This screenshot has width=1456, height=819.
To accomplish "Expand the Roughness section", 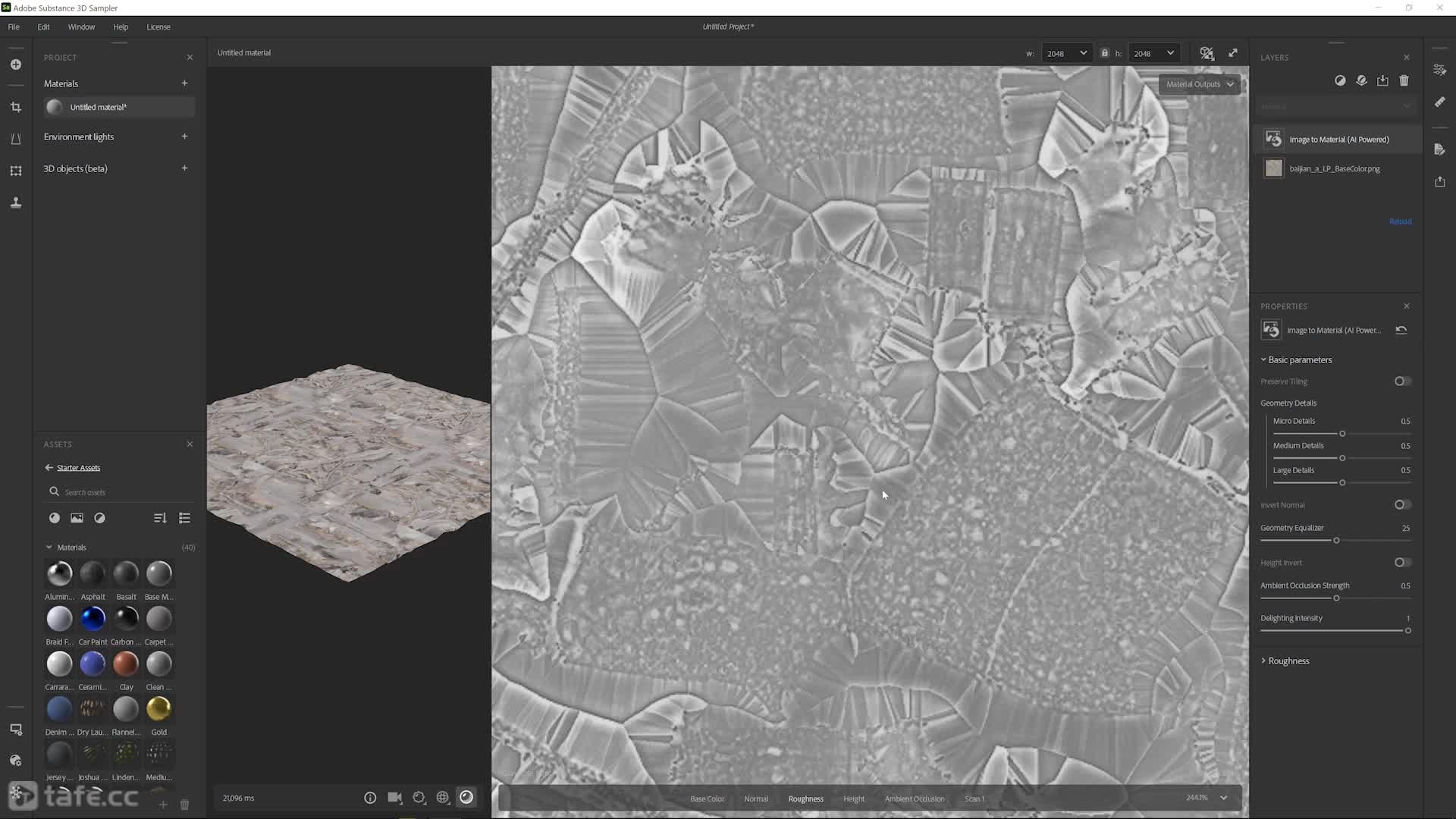I will click(x=1285, y=661).
